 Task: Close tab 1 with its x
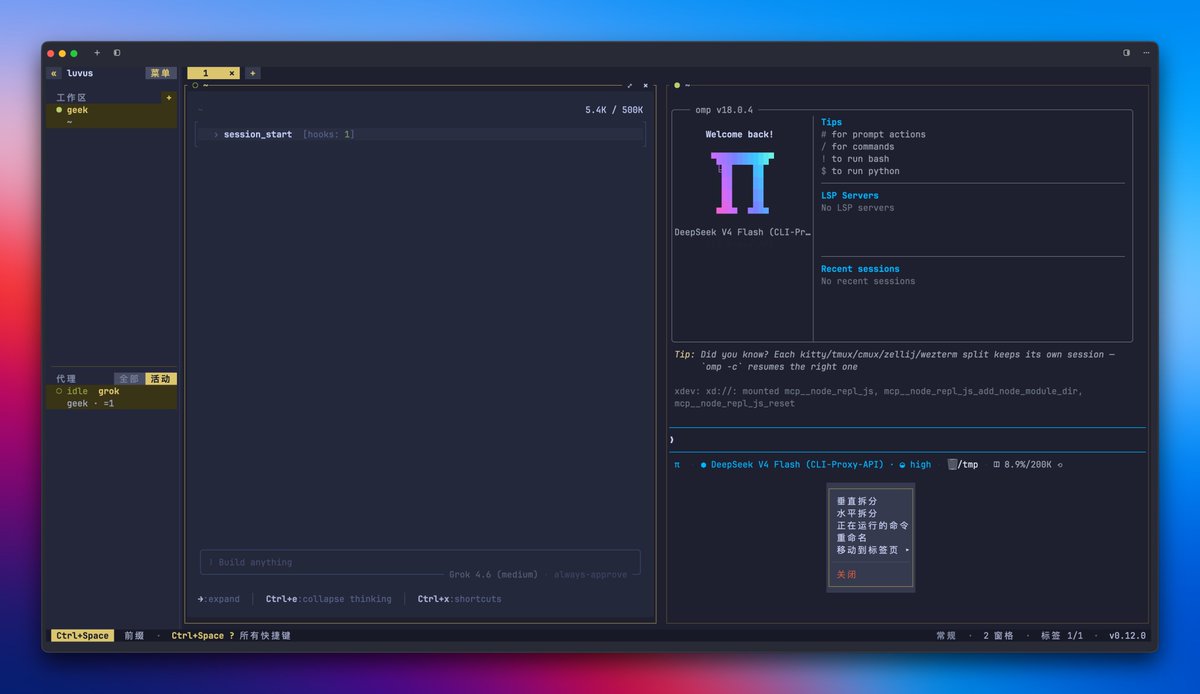(x=232, y=73)
